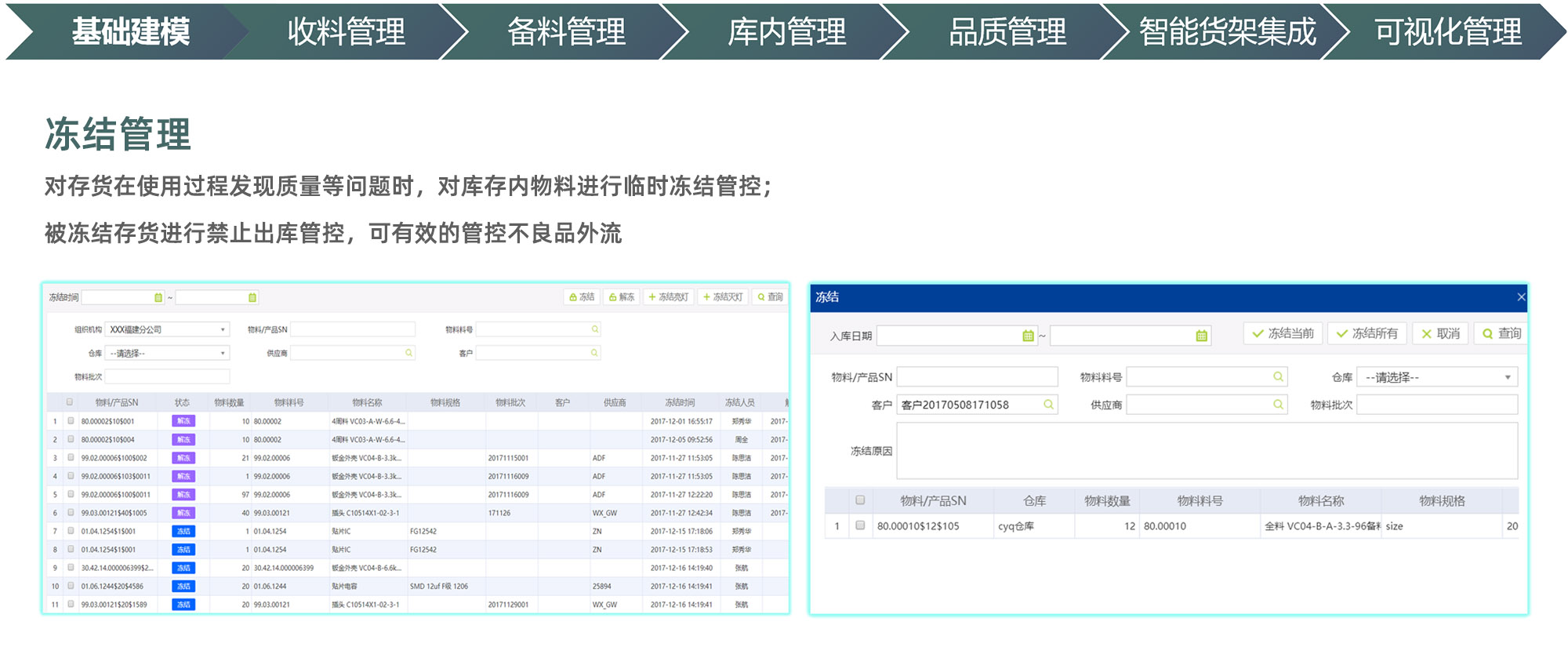Click search icon in left panel 客户 field
The width and height of the screenshot is (1568, 672).
click(x=594, y=353)
